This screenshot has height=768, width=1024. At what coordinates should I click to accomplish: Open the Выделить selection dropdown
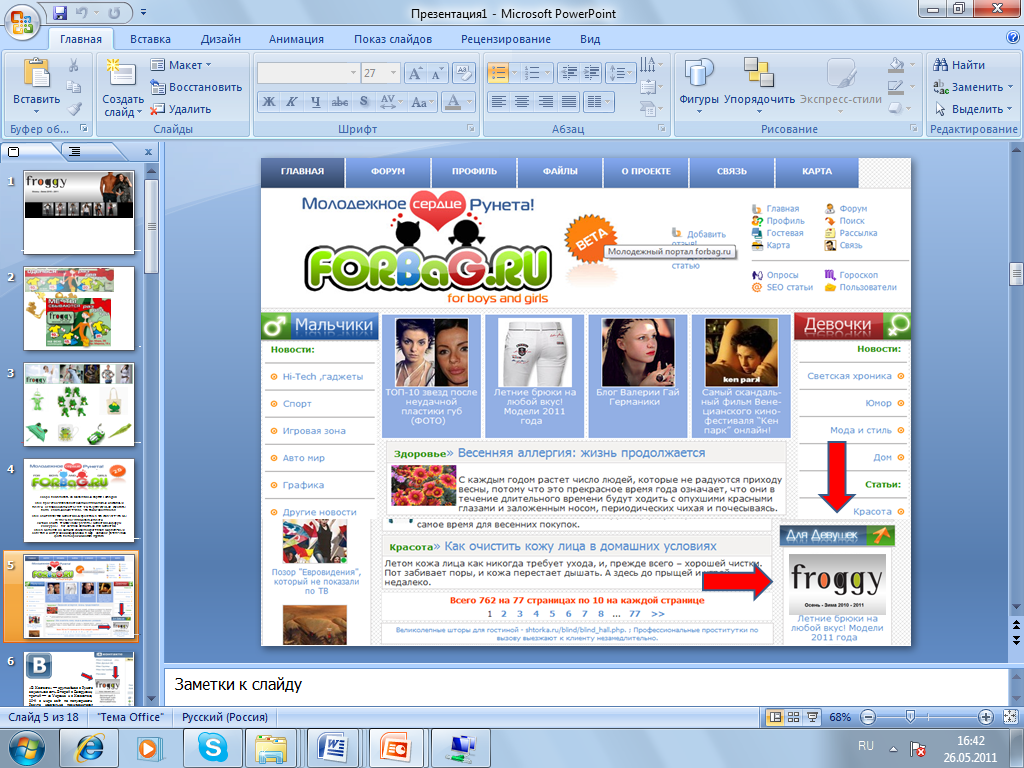tap(974, 109)
